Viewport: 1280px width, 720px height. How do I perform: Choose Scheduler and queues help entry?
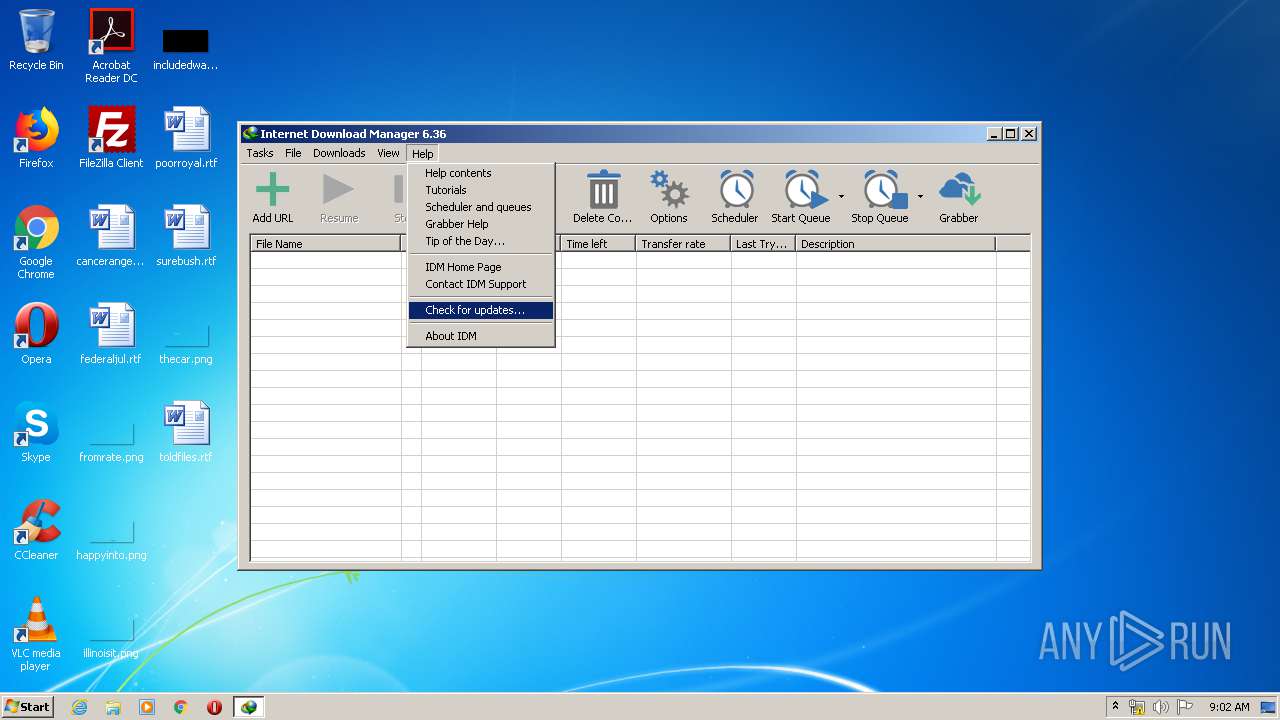tap(481, 207)
